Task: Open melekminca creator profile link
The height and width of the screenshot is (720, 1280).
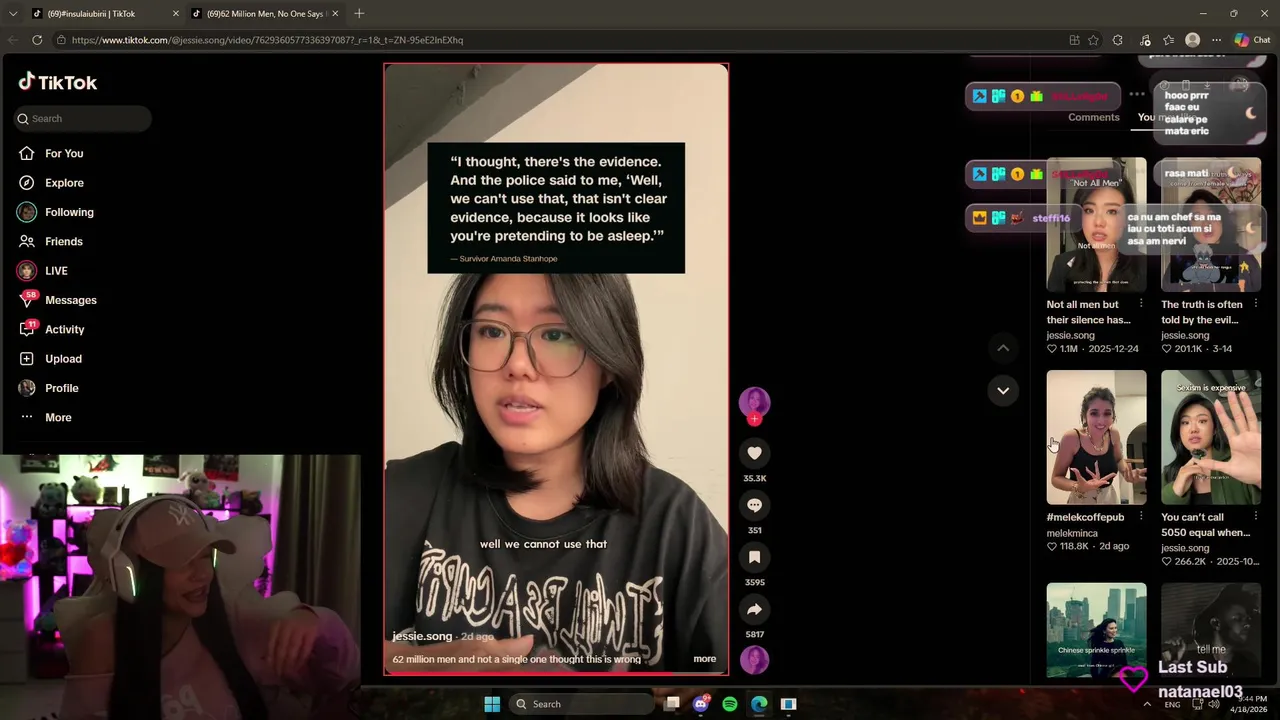Action: point(1072,533)
